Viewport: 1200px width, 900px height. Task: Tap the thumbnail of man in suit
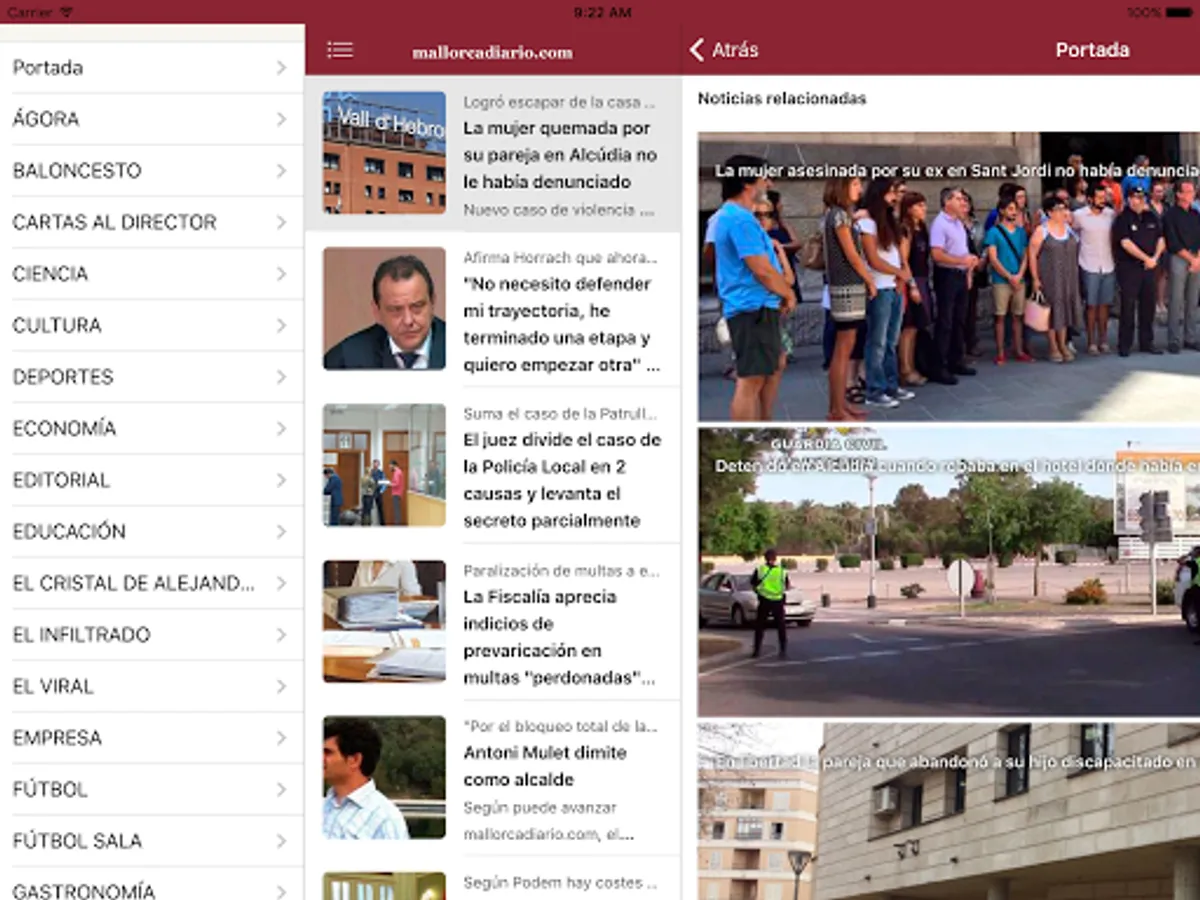click(x=384, y=309)
